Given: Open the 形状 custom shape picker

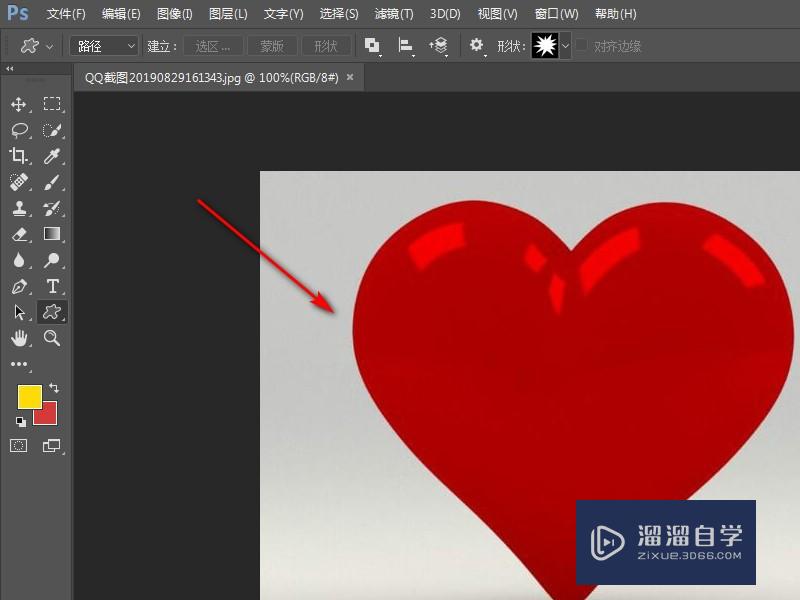Looking at the screenshot, I should [548, 45].
